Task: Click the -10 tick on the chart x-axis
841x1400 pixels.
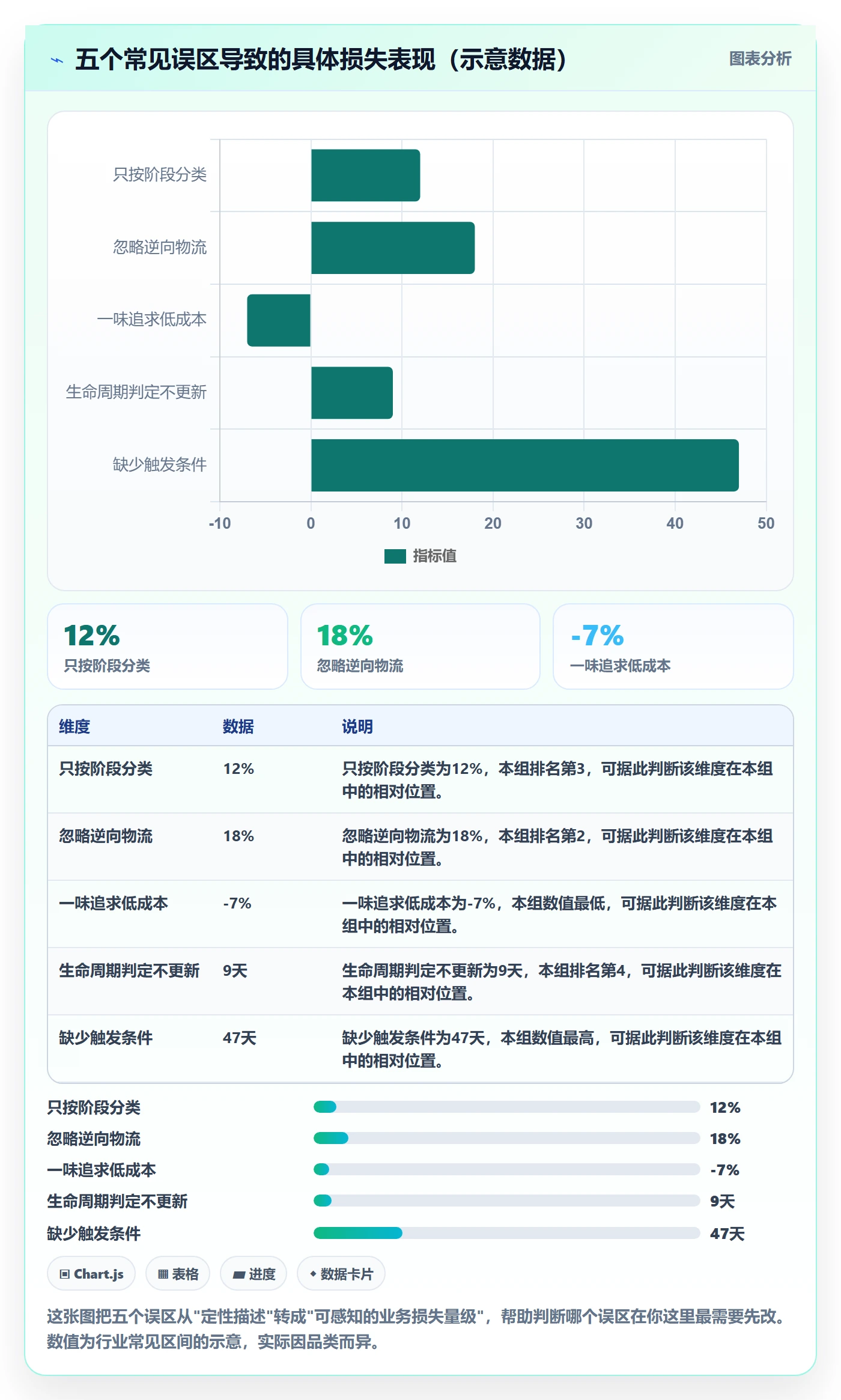Action: pyautogui.click(x=220, y=523)
